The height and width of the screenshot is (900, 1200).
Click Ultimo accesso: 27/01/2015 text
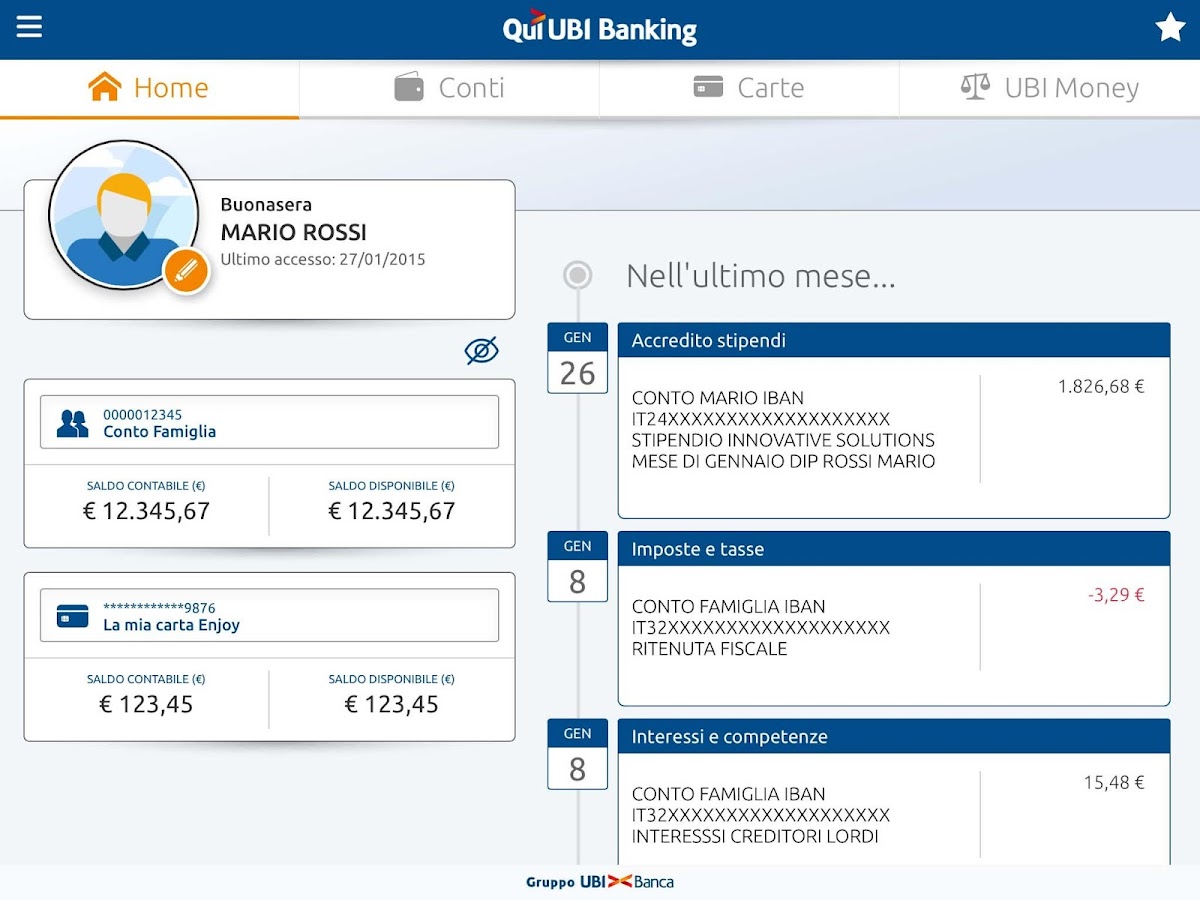click(323, 260)
